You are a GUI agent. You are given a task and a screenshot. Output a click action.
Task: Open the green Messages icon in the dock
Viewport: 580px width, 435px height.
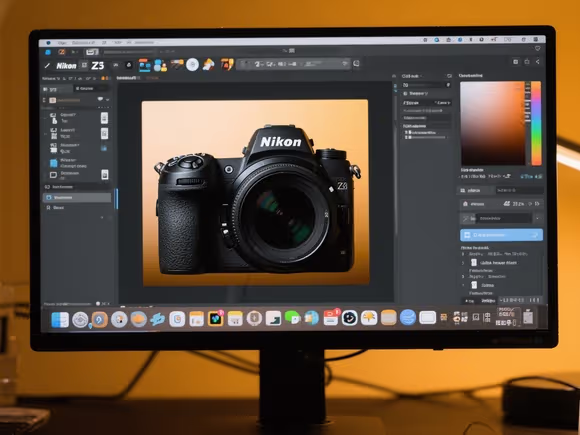(292, 318)
